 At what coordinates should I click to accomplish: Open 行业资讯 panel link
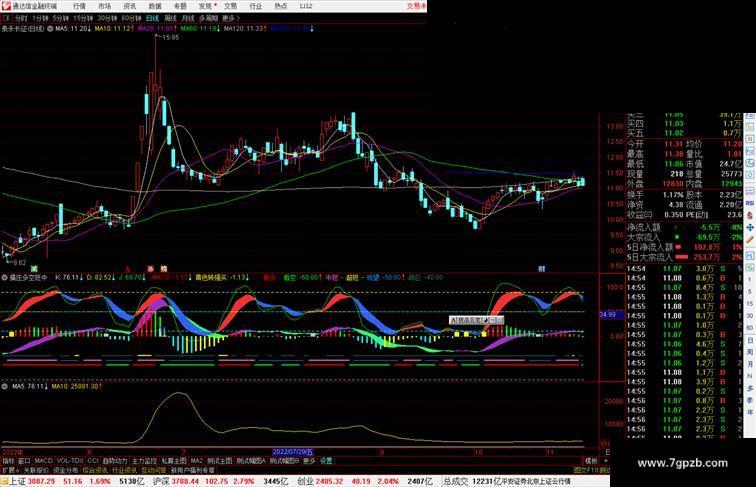point(124,470)
